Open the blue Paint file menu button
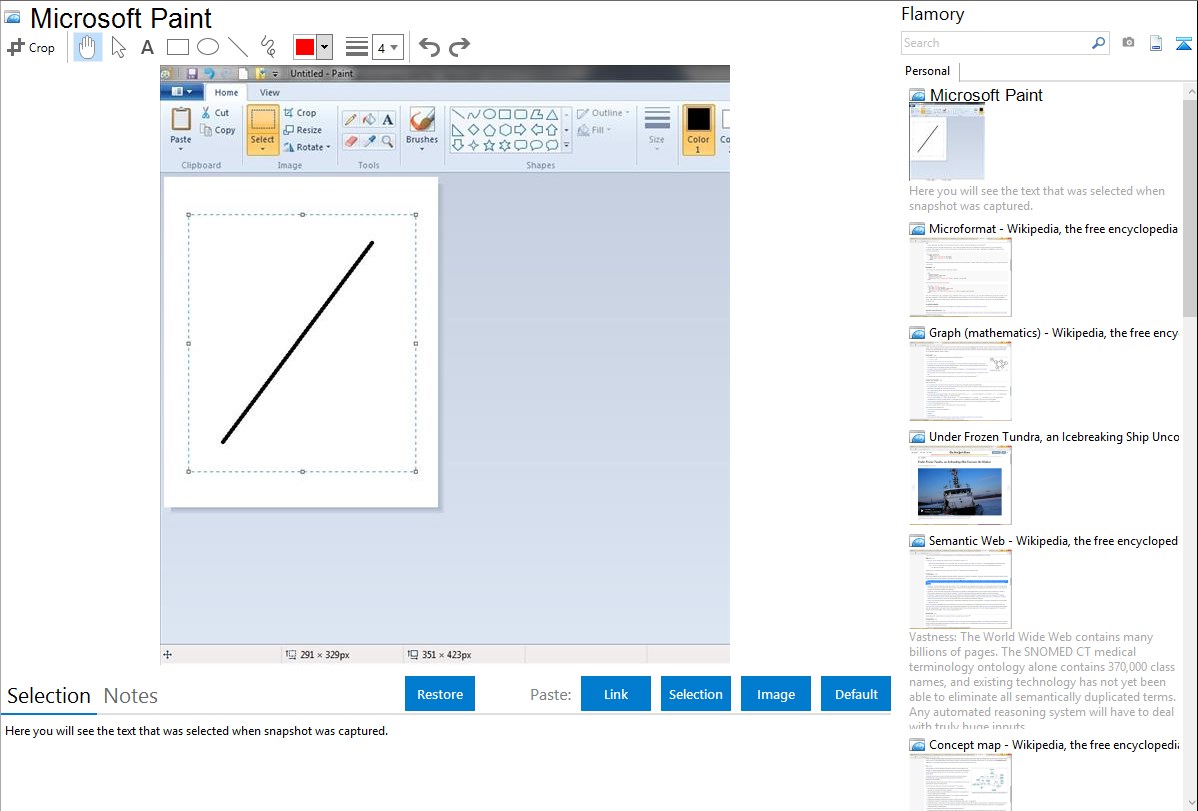1198x811 pixels. pyautogui.click(x=181, y=92)
